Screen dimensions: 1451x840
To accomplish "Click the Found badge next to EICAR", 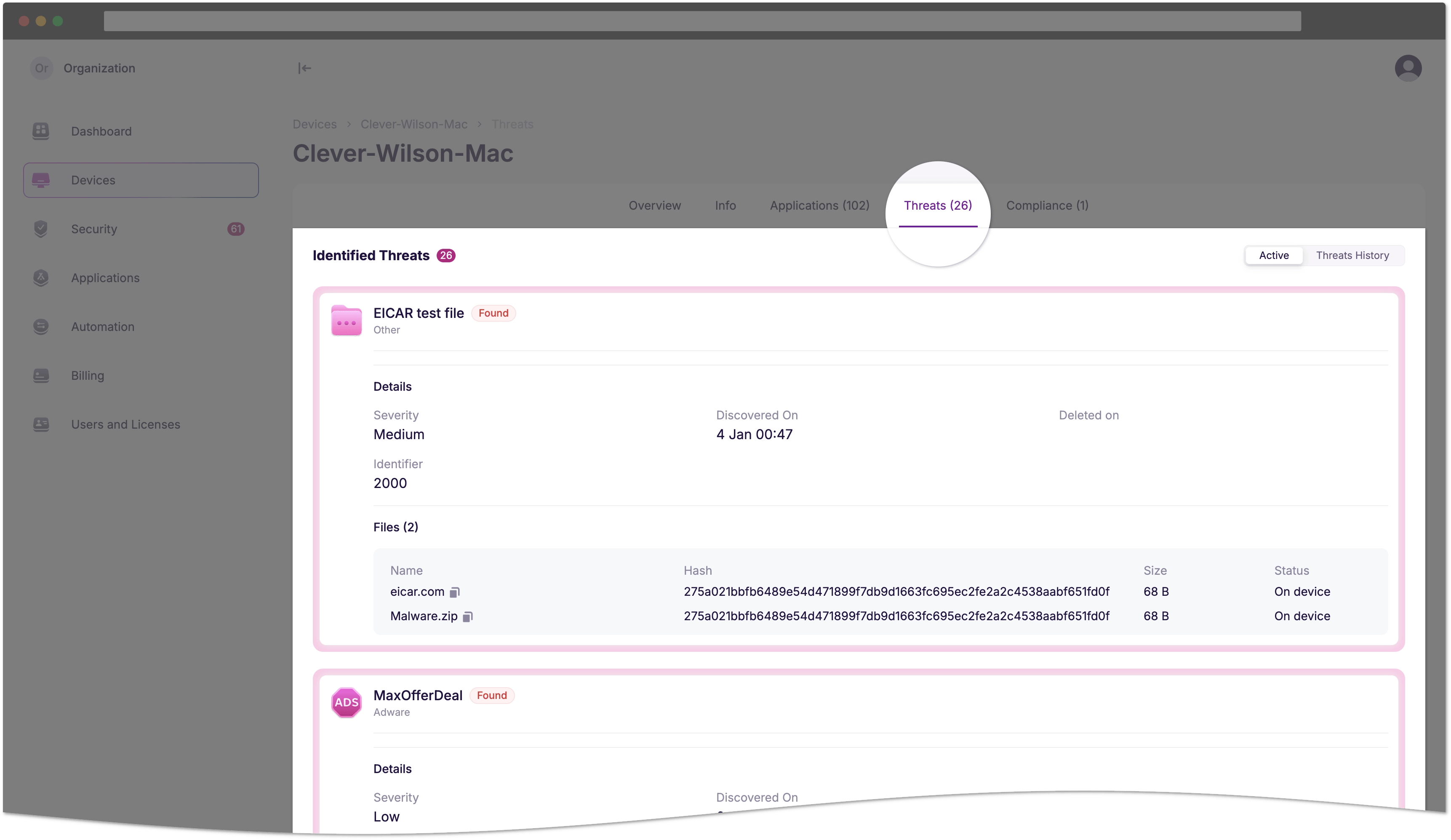I will tap(493, 313).
